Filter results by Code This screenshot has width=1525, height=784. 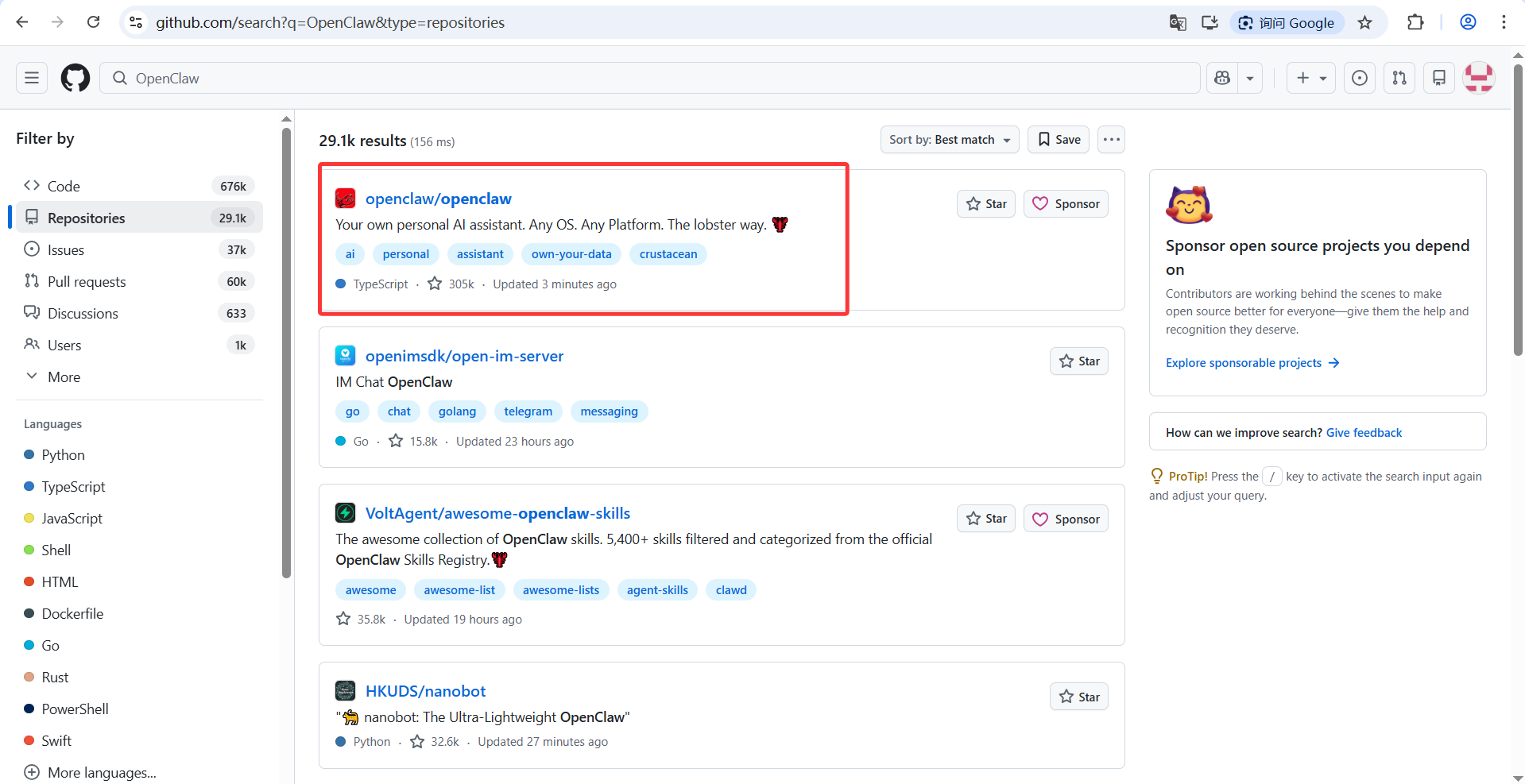click(x=139, y=186)
